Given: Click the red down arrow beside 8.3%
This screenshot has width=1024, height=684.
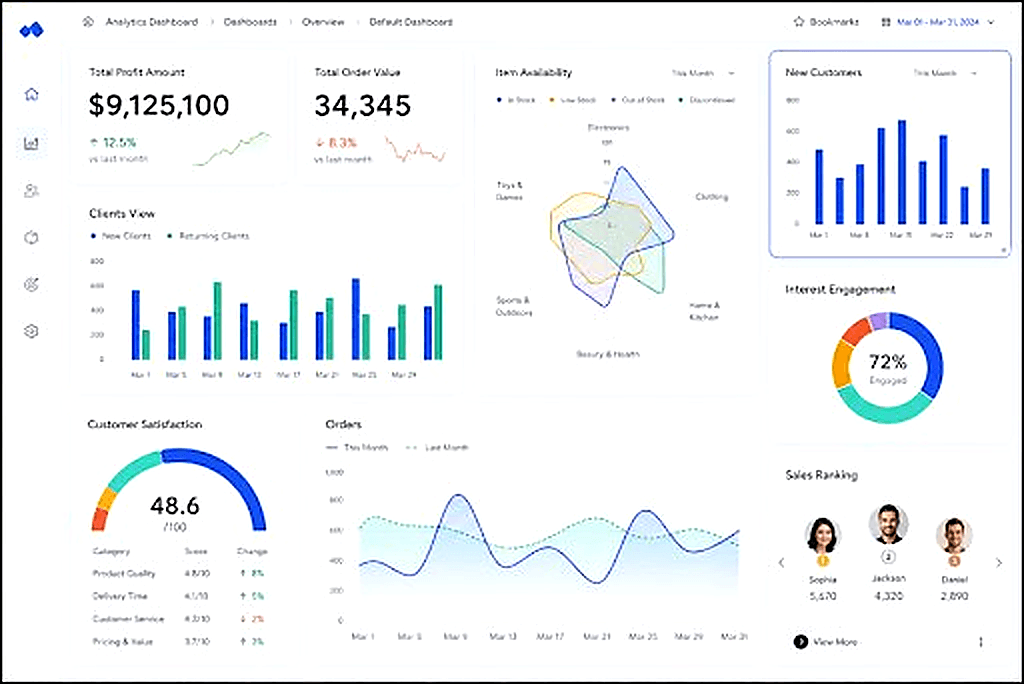Looking at the screenshot, I should (x=320, y=142).
